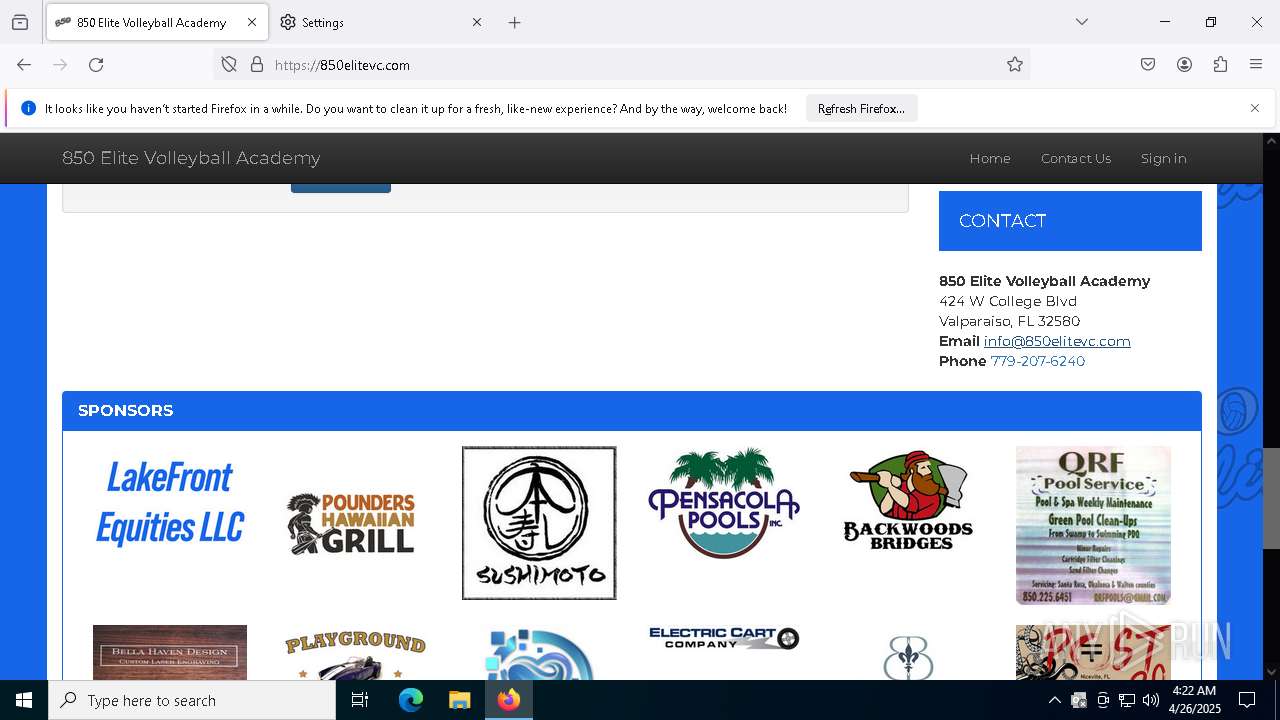Click the 850 Elite Volleyball Academy site title

pos(191,158)
